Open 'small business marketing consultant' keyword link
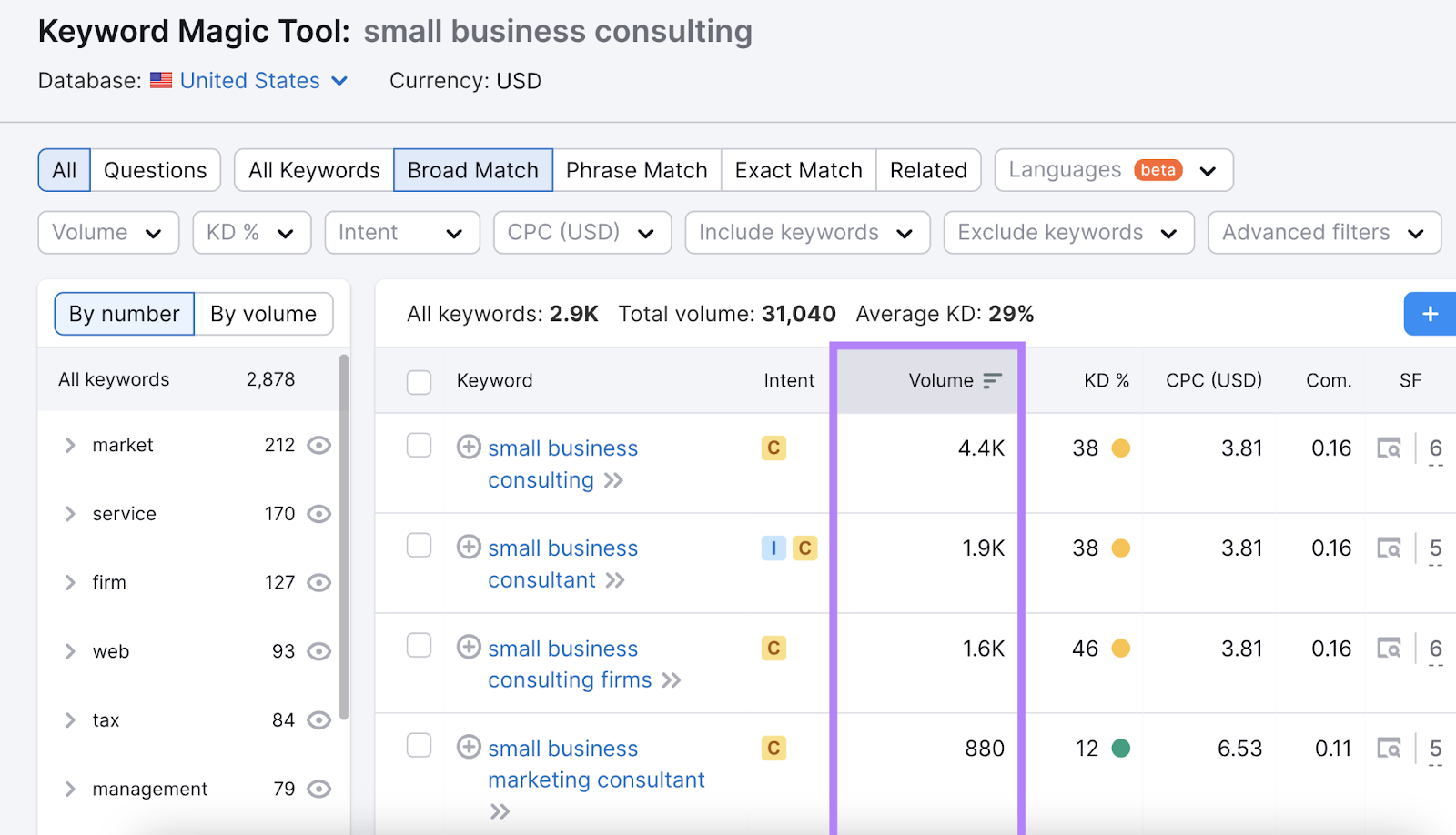 (x=597, y=764)
